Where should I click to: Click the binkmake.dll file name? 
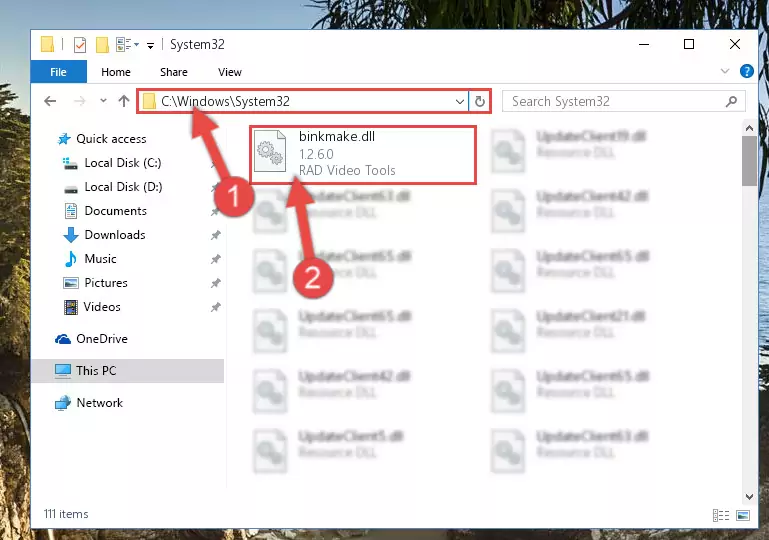337,136
